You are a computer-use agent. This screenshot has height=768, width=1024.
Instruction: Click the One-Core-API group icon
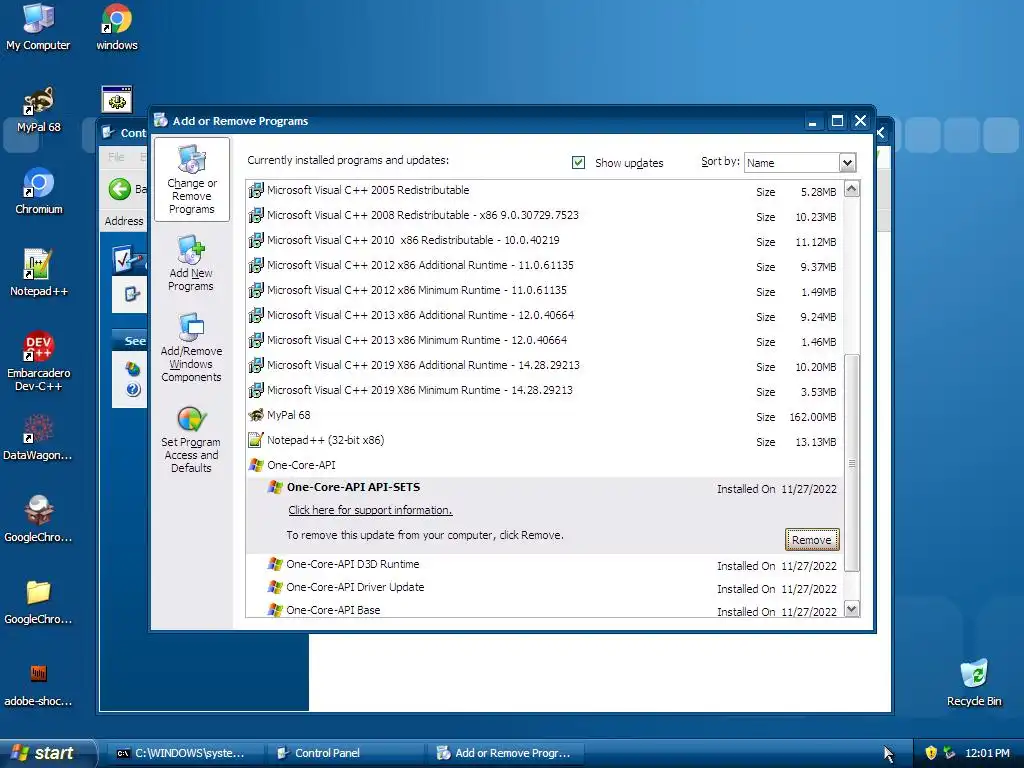click(256, 465)
